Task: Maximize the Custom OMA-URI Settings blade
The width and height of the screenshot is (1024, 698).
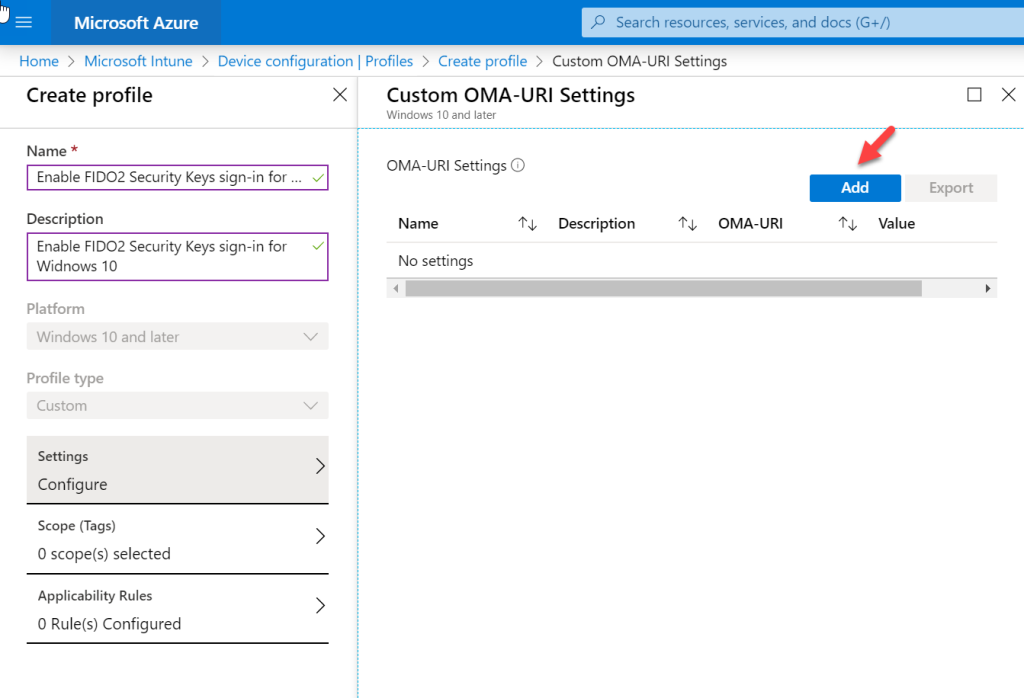Action: point(973,94)
